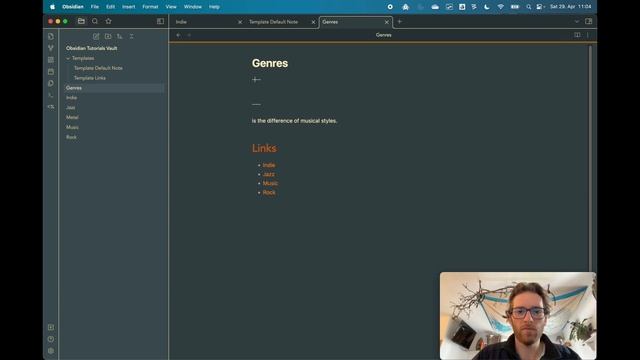
Task: Open today's daily note calendar icon
Action: (x=51, y=72)
